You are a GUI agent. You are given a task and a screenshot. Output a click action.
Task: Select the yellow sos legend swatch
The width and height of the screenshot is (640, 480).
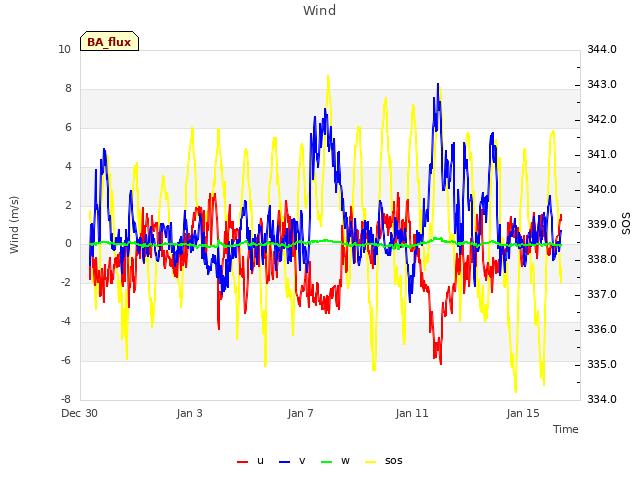click(370, 462)
